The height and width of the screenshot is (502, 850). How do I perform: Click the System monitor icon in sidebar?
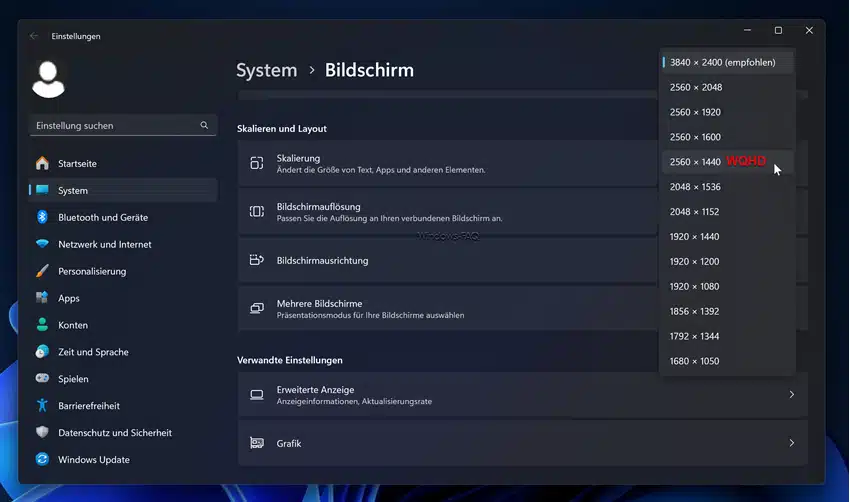click(x=42, y=190)
